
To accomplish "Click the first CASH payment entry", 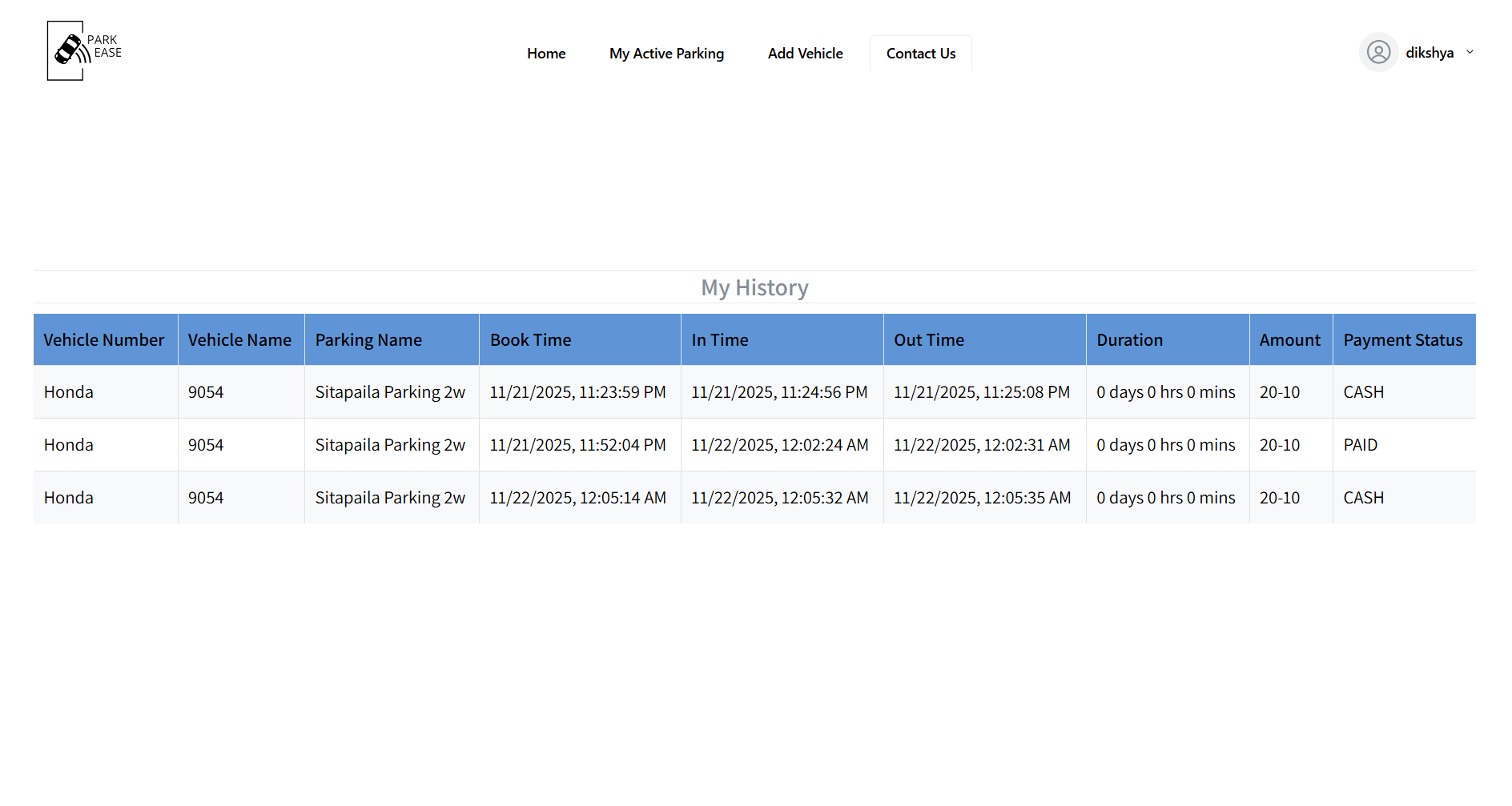I will coord(1363,392).
